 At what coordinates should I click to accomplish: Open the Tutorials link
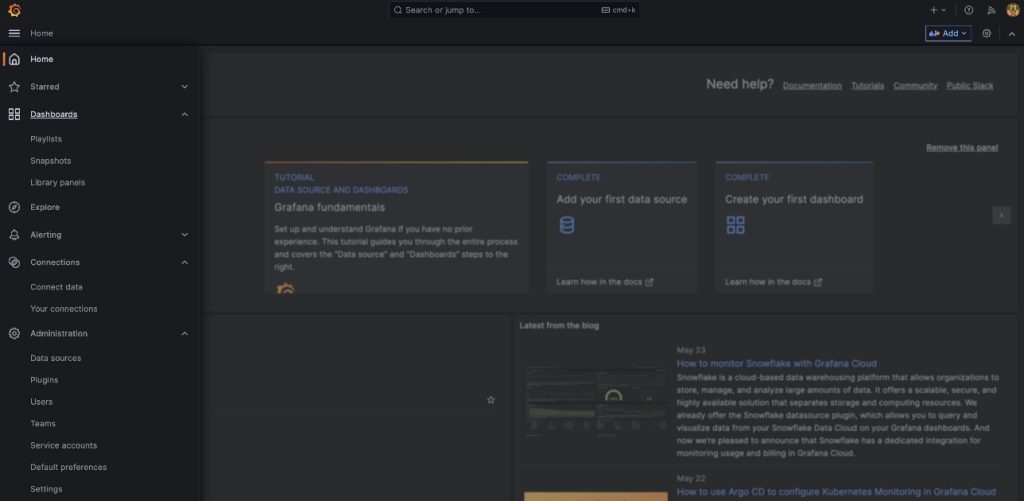[867, 86]
